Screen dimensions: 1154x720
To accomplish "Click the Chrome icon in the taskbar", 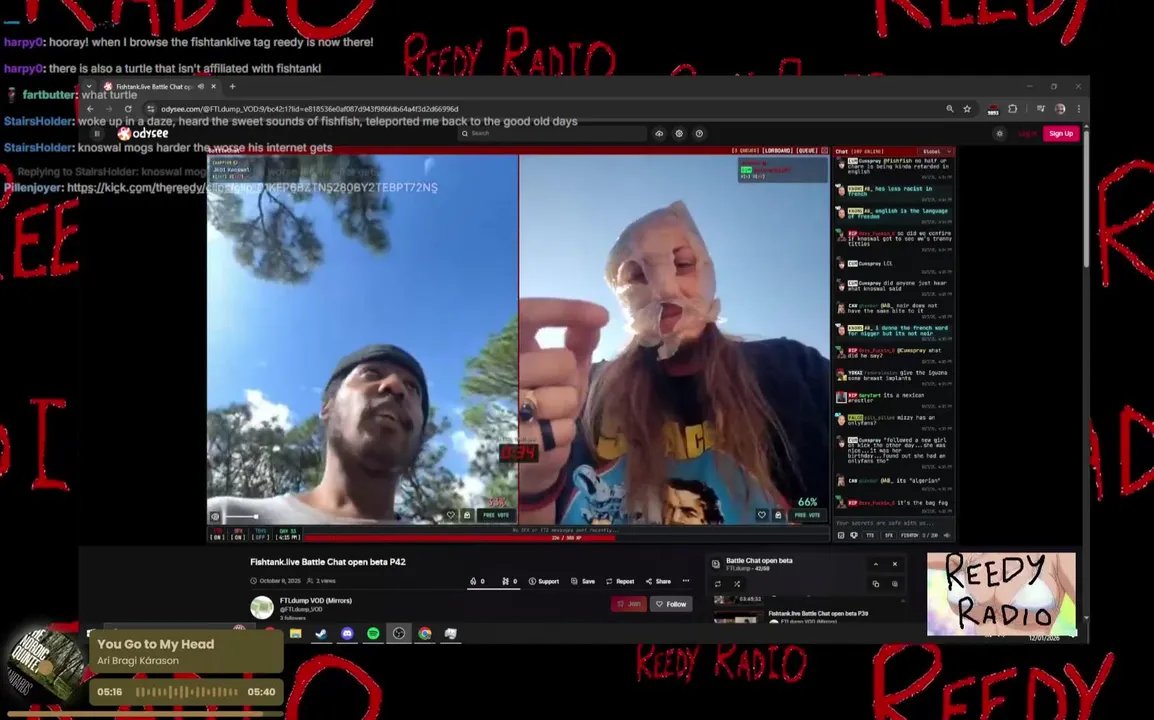I will [x=425, y=633].
